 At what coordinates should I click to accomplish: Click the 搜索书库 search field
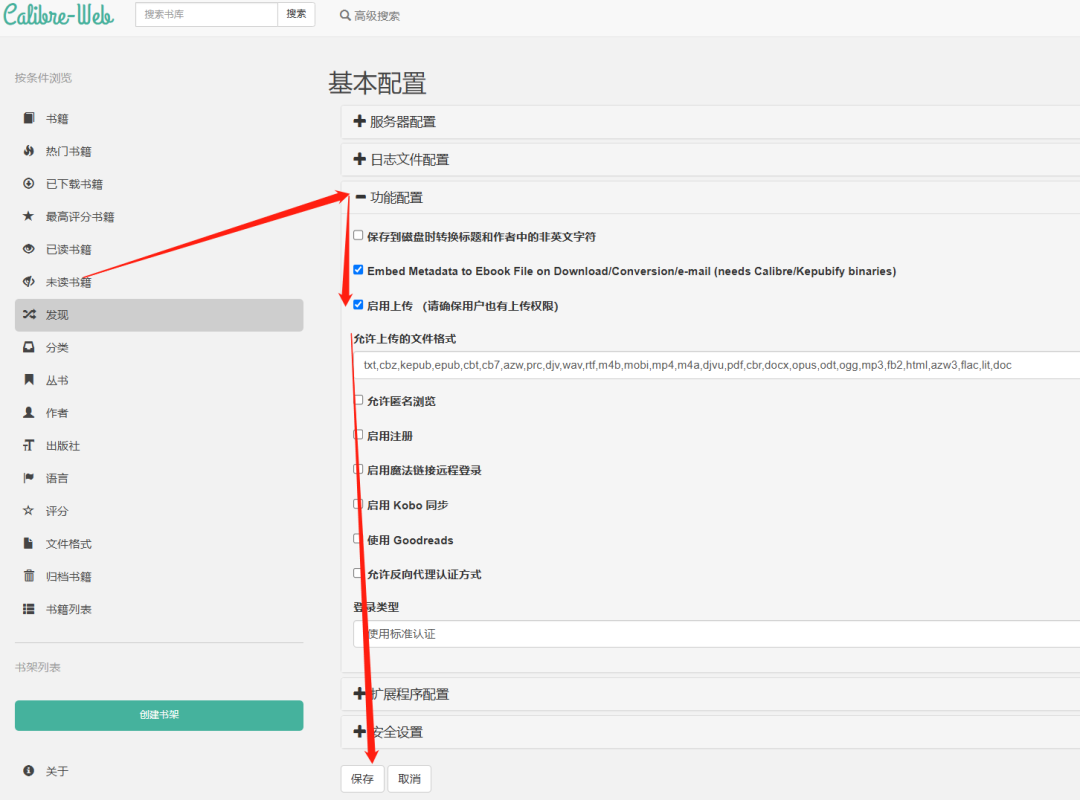pyautogui.click(x=206, y=15)
